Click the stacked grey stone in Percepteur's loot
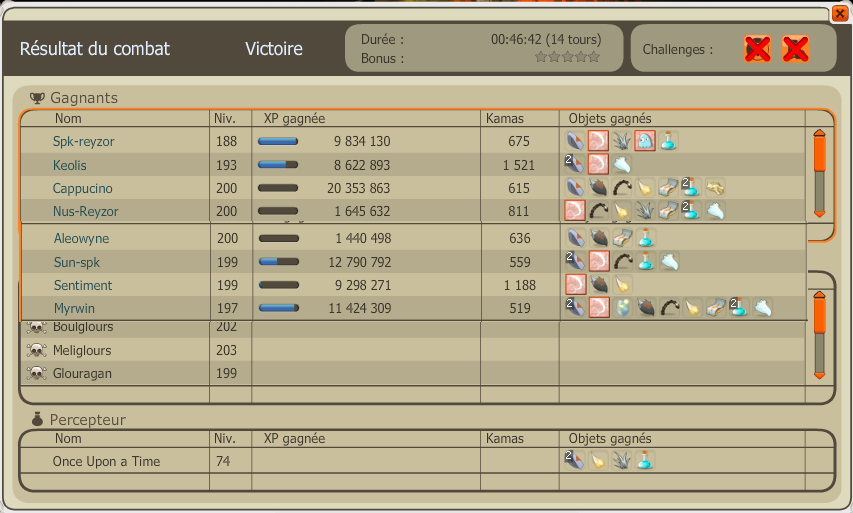This screenshot has width=853, height=513. 574,461
